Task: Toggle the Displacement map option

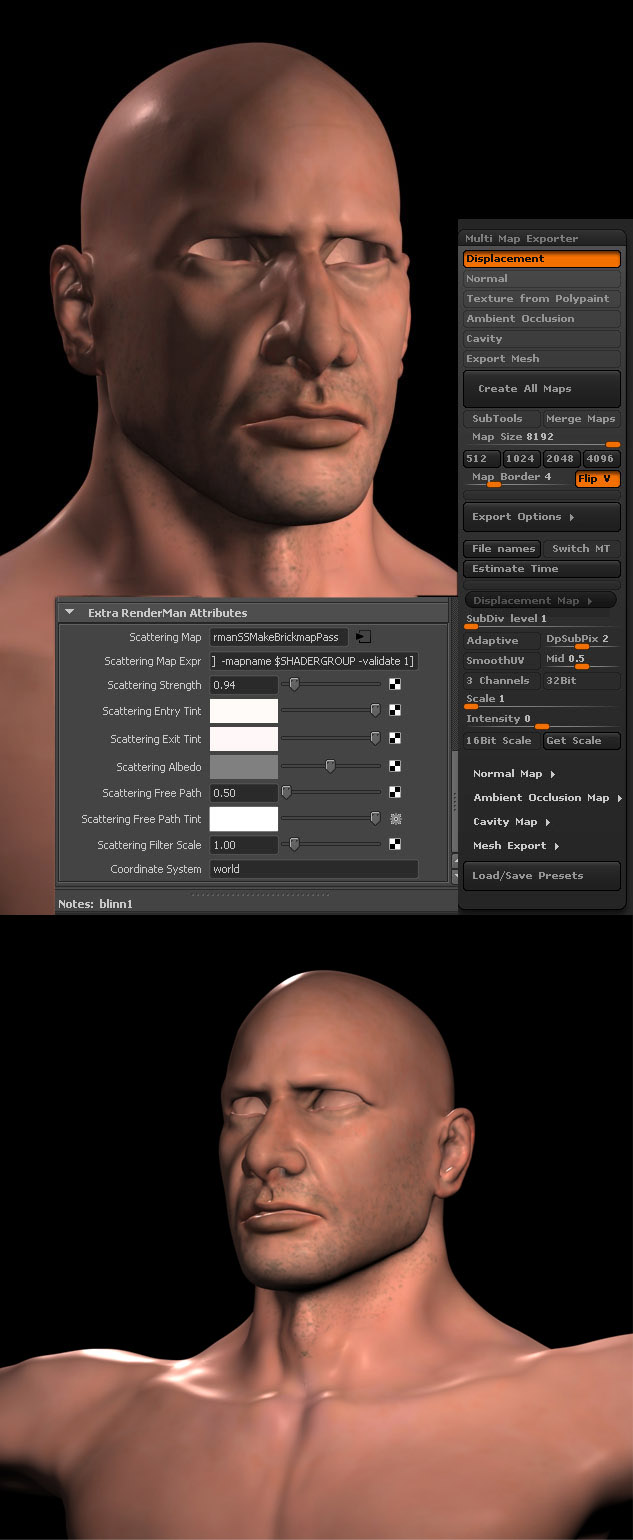Action: pyautogui.click(x=541, y=259)
